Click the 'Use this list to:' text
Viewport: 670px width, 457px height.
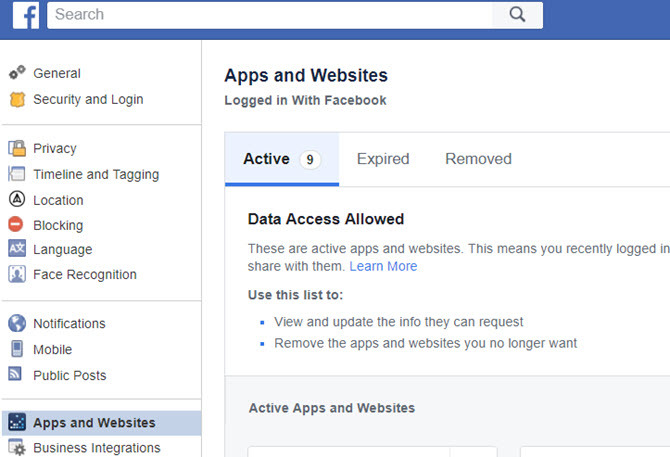click(x=295, y=295)
